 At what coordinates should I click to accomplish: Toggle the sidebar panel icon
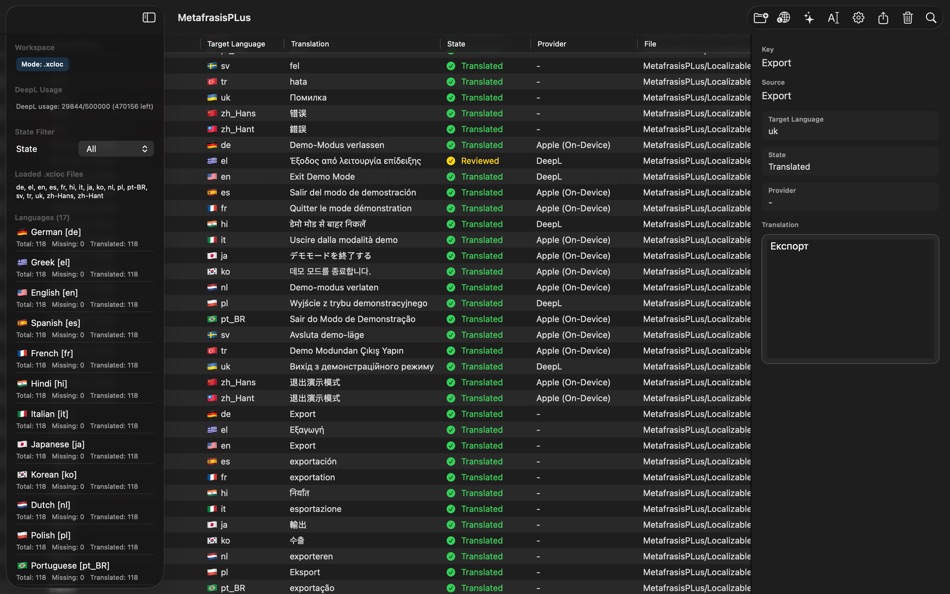(149, 18)
